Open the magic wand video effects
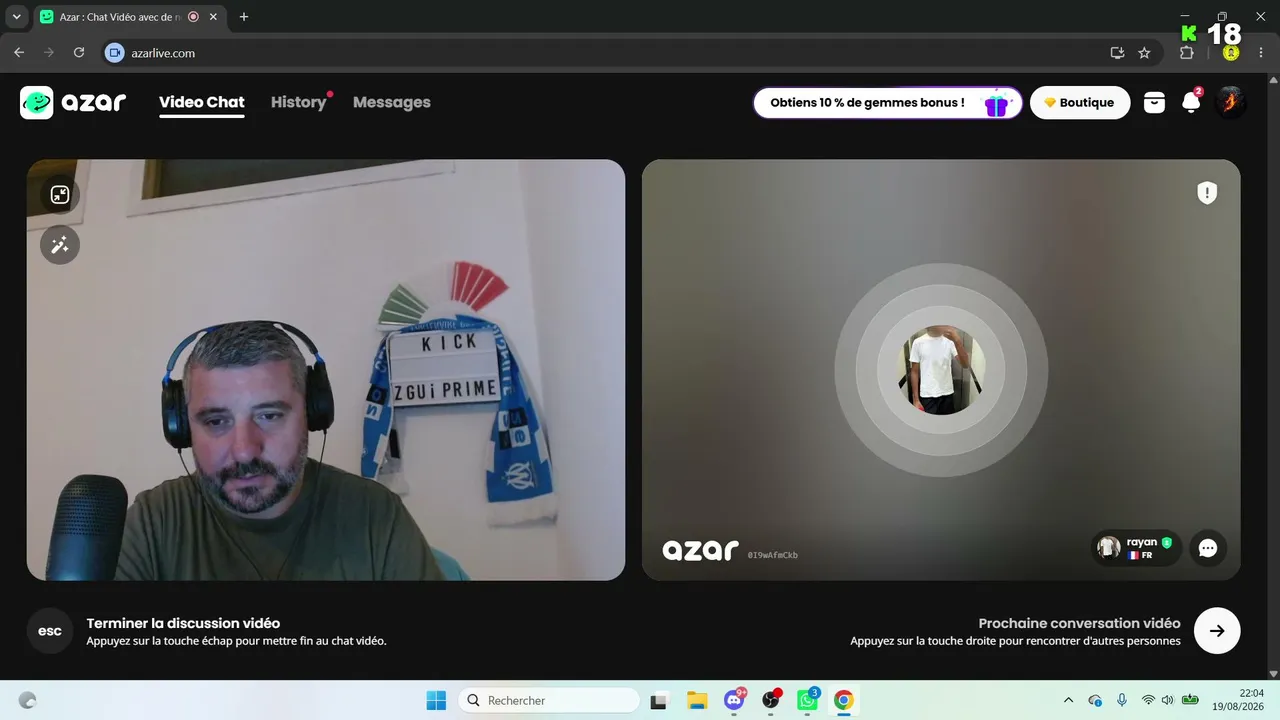1280x720 pixels. (x=60, y=244)
